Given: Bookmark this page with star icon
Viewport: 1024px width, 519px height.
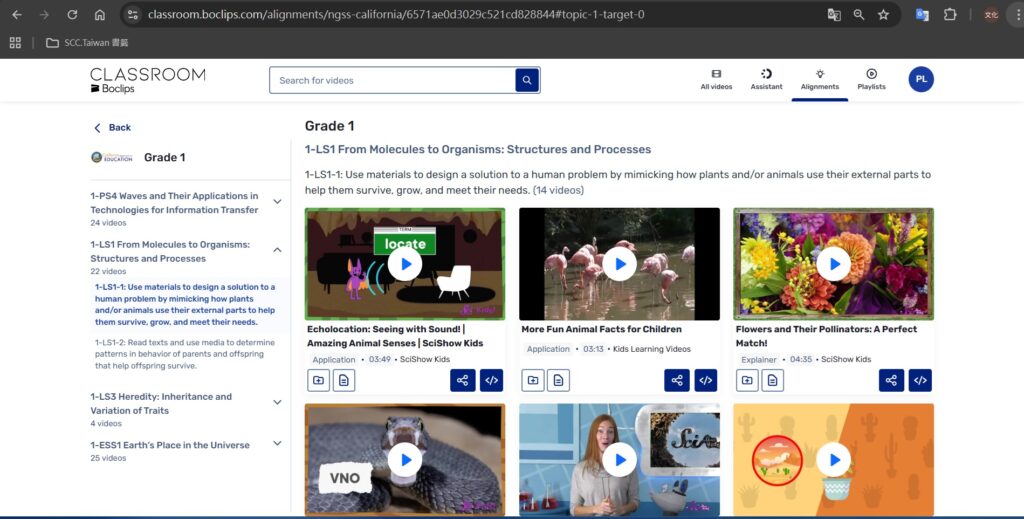Looking at the screenshot, I should pos(883,15).
